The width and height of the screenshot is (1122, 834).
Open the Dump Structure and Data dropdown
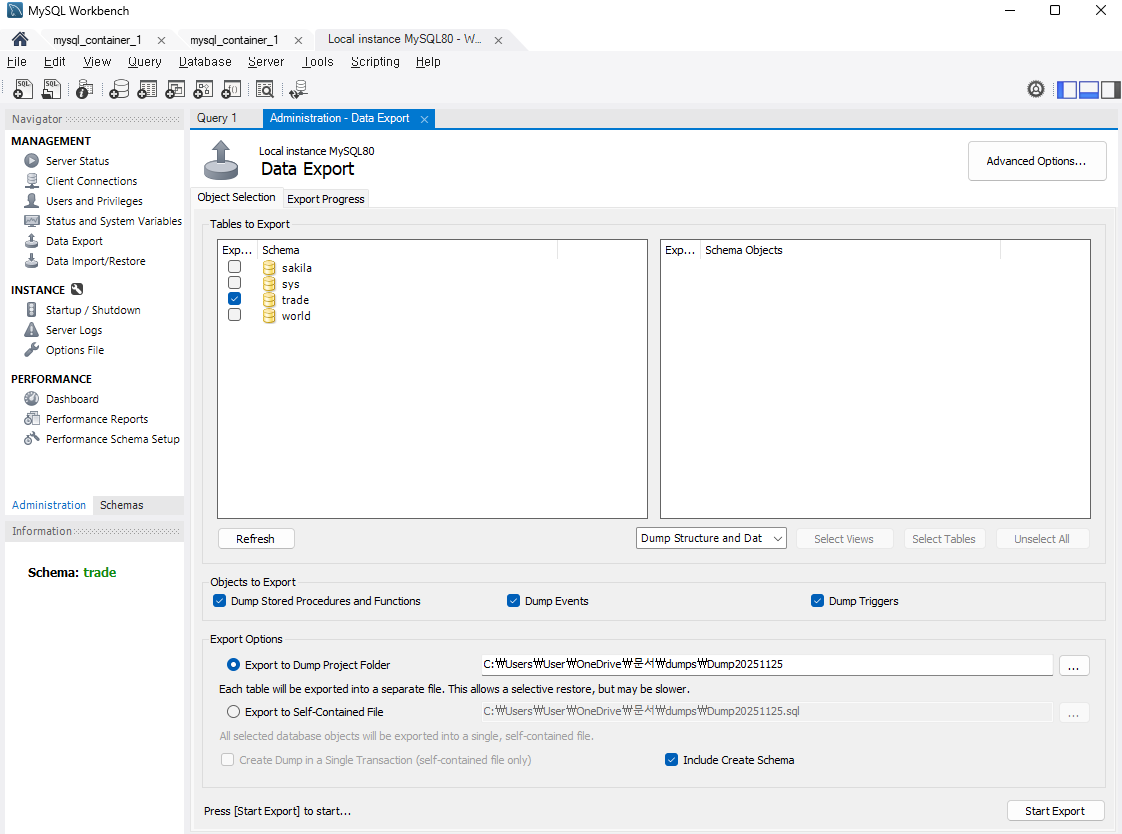pyautogui.click(x=711, y=539)
